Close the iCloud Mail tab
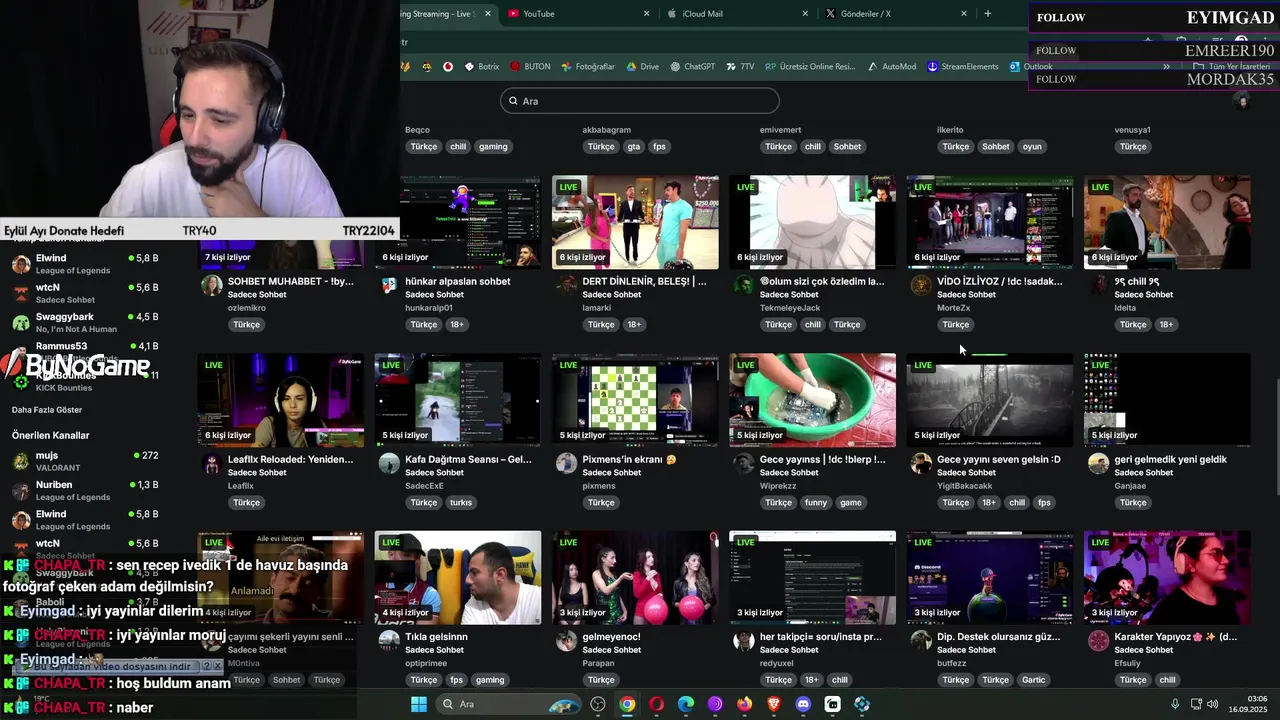Screen dimensions: 1280x720 [805, 14]
